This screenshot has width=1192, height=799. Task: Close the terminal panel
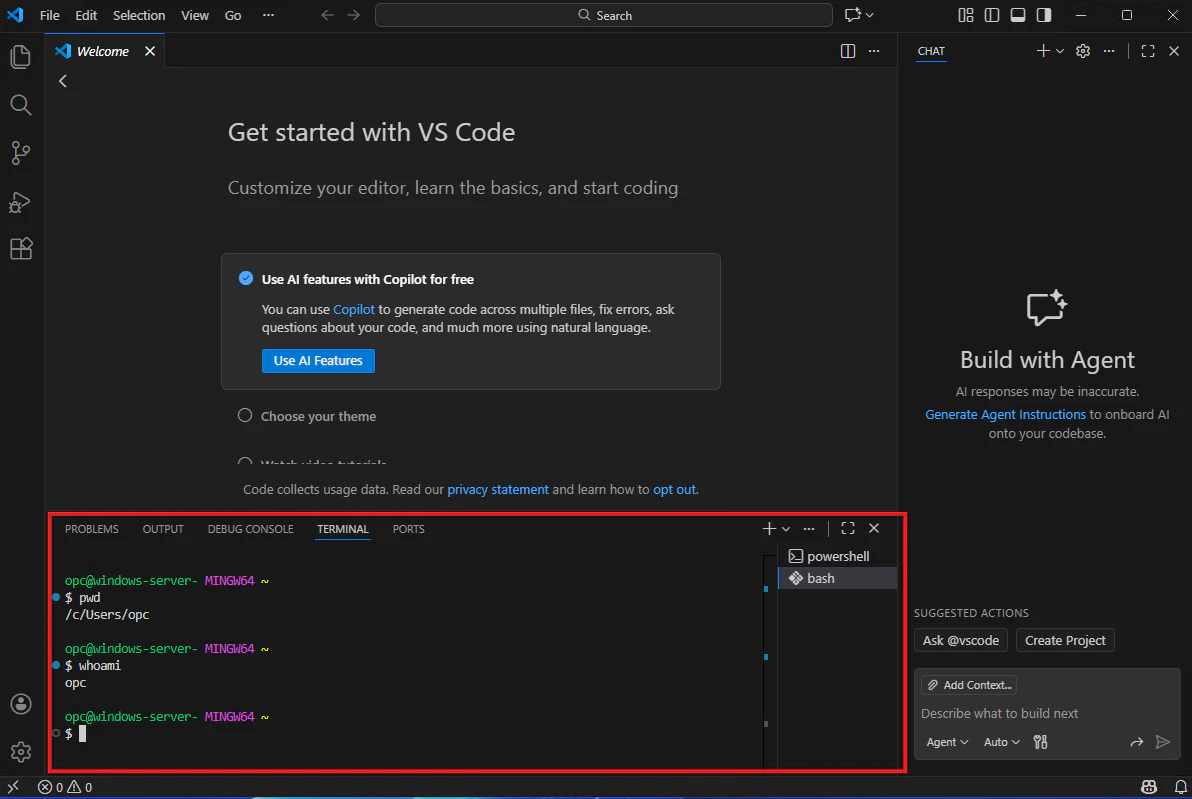coord(874,528)
